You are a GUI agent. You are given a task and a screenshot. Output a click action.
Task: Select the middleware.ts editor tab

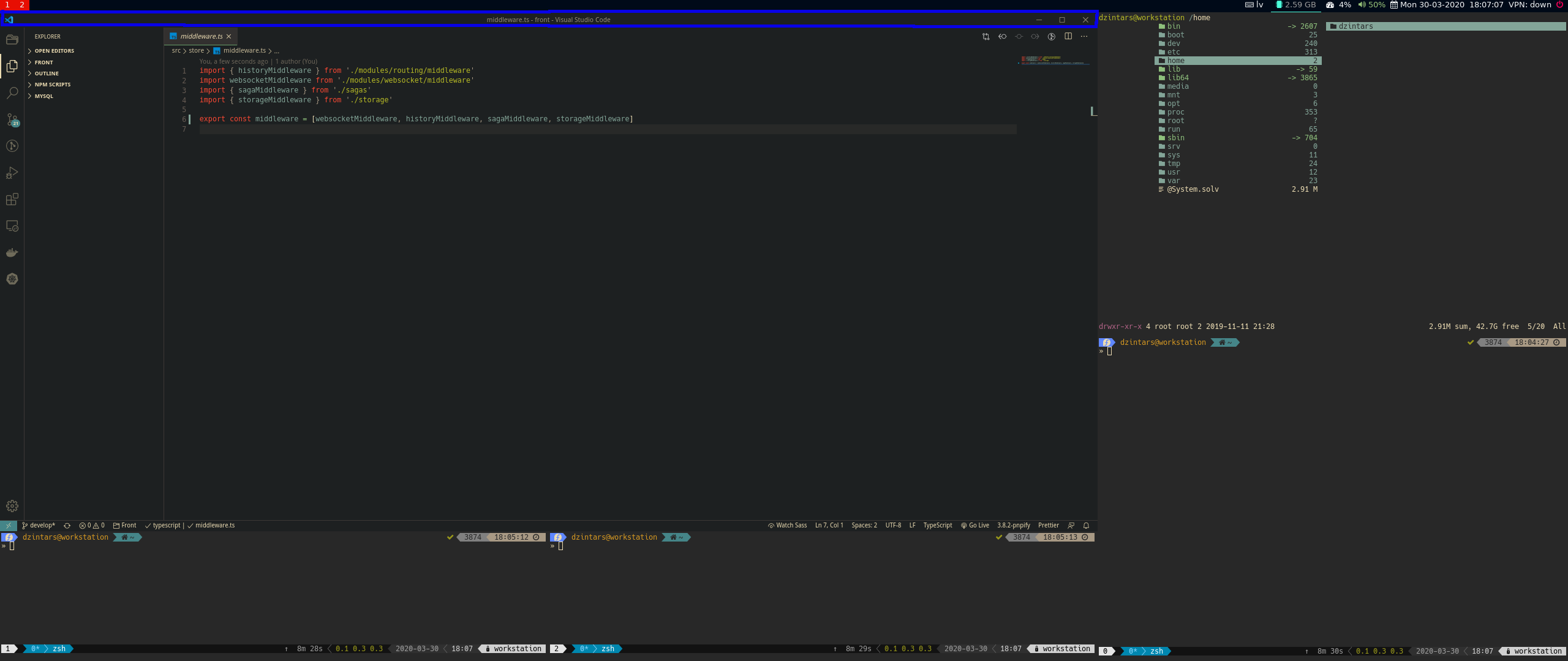pos(201,36)
